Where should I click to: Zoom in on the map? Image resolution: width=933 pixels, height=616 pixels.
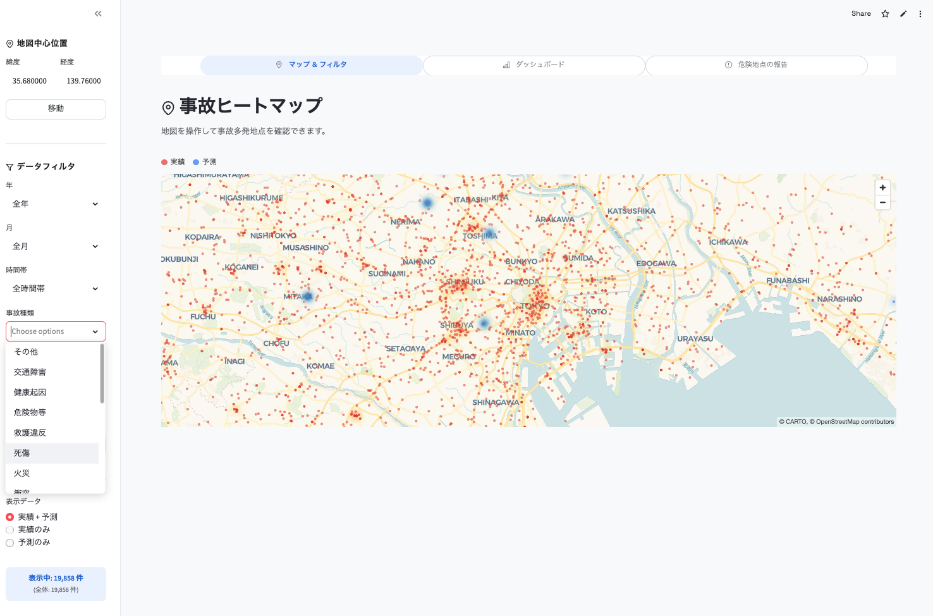(882, 187)
